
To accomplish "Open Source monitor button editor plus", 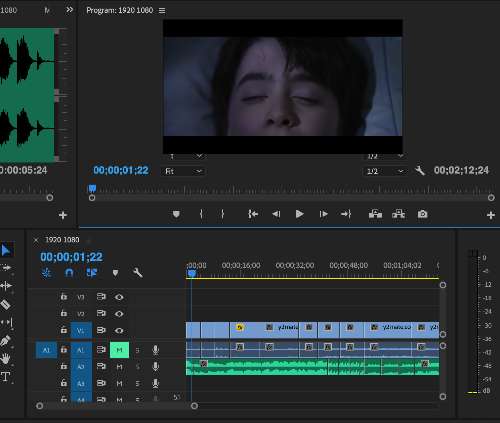I will click(x=63, y=215).
